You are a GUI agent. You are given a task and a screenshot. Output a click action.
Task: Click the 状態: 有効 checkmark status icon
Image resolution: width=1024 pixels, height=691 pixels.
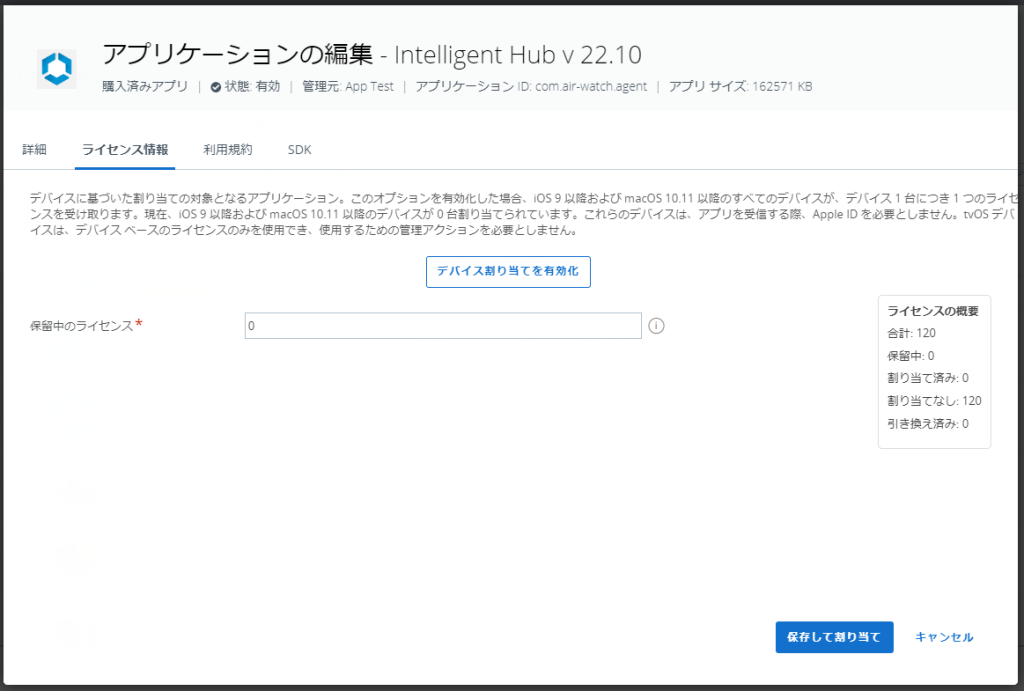pos(216,87)
